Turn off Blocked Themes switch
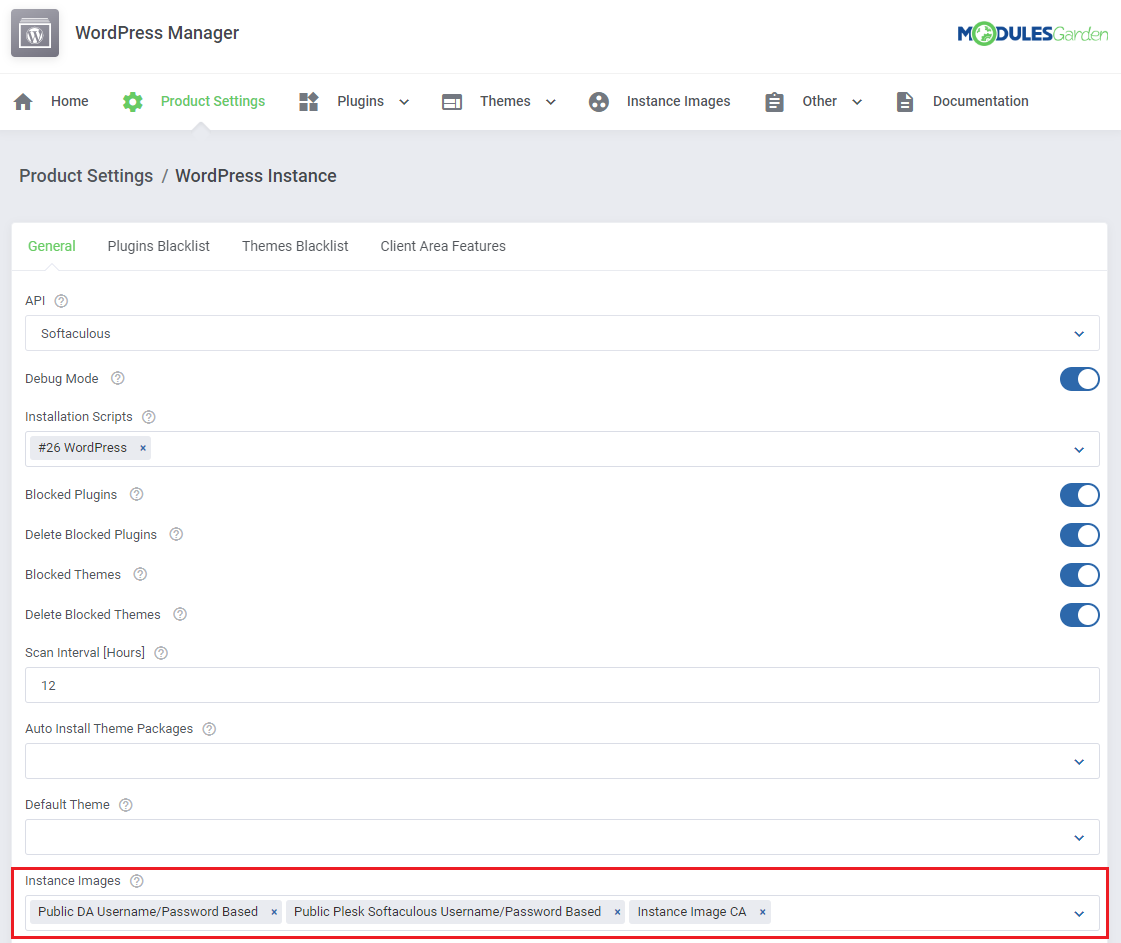1121x943 pixels. 1080,575
